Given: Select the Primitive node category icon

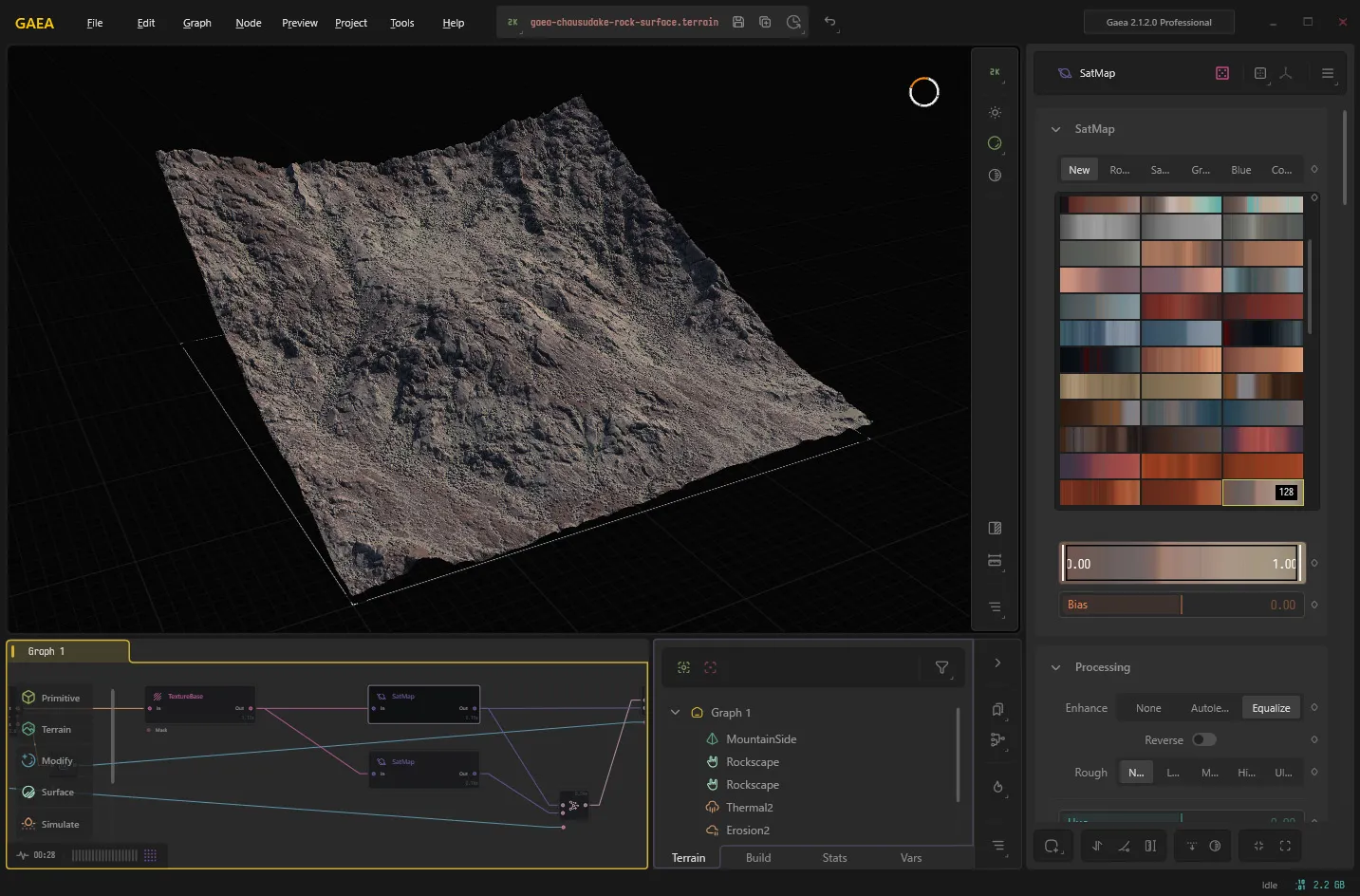Looking at the screenshot, I should click(28, 698).
